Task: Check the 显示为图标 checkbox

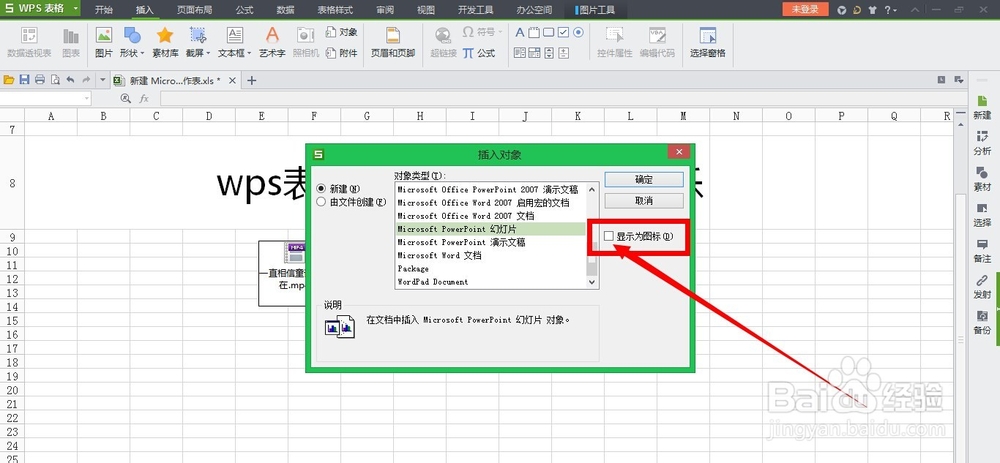Action: coord(609,236)
